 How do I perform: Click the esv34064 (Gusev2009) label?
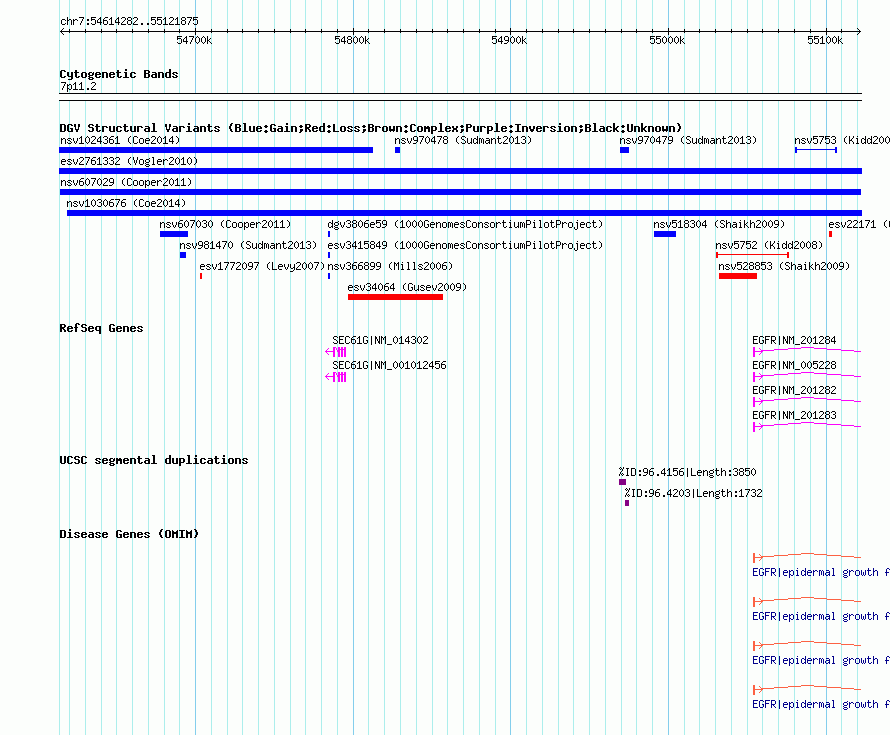(x=407, y=287)
